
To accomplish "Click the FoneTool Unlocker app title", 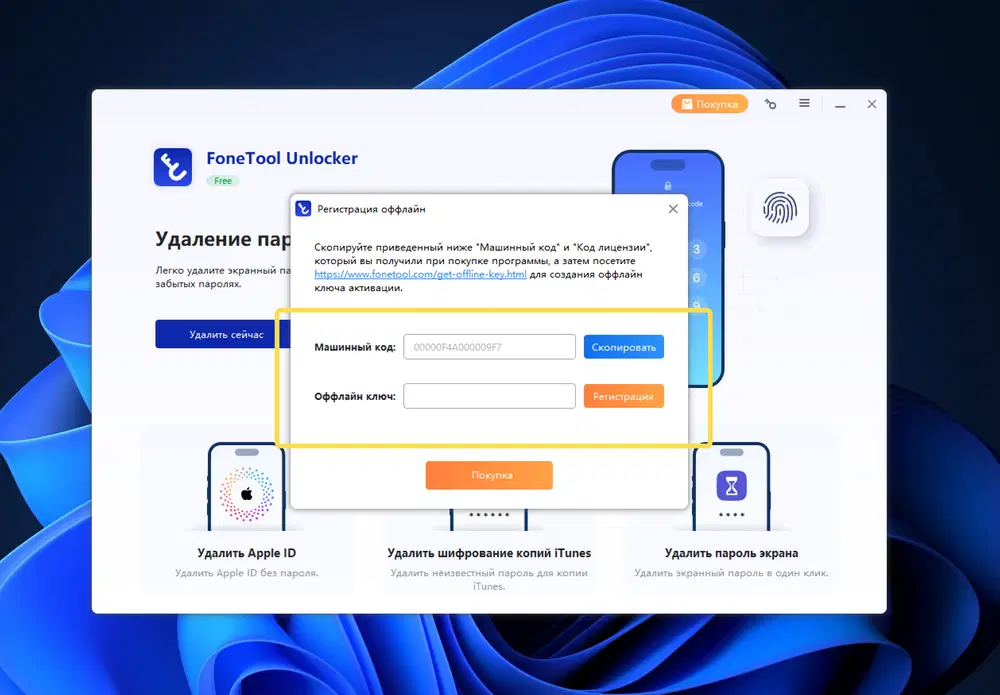I will click(282, 158).
